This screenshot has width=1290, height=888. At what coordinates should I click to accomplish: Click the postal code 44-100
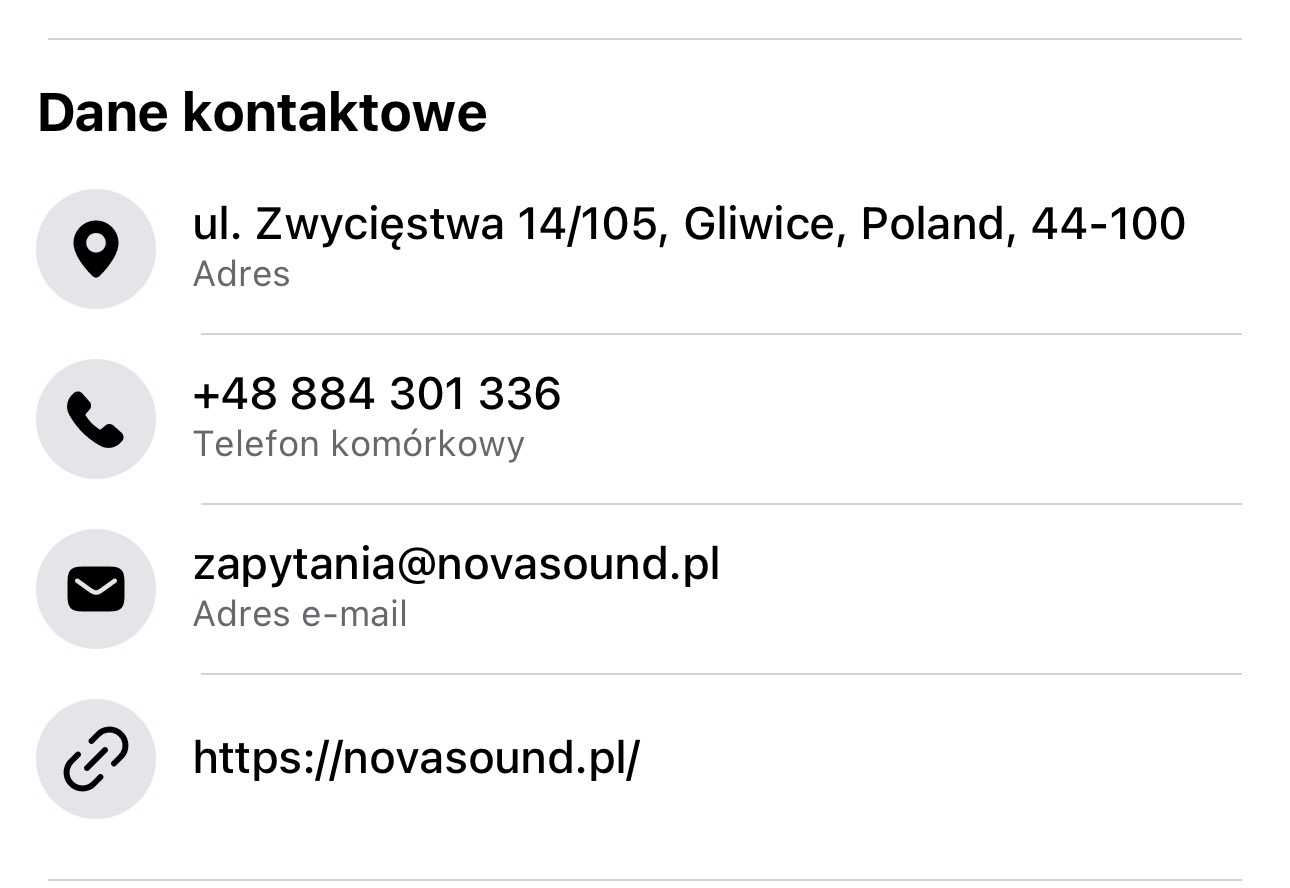(1108, 223)
